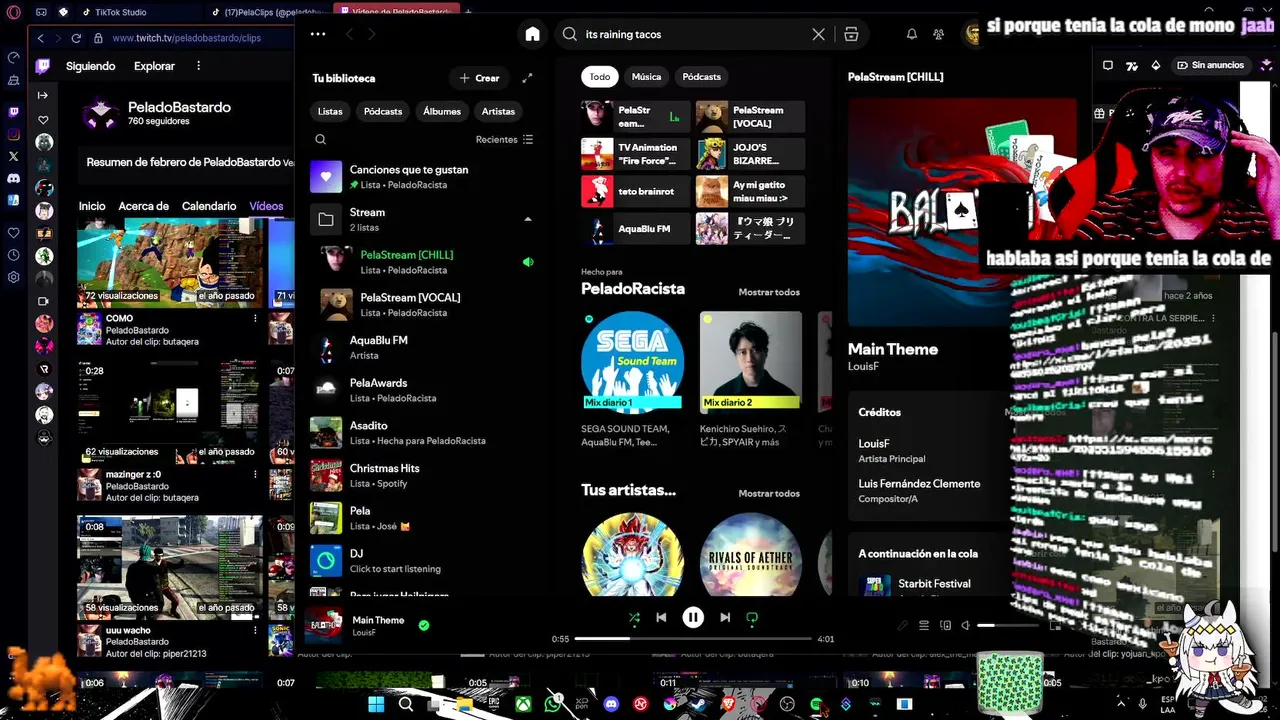Open JOJO'S BIZARRE recent result

coord(750,154)
